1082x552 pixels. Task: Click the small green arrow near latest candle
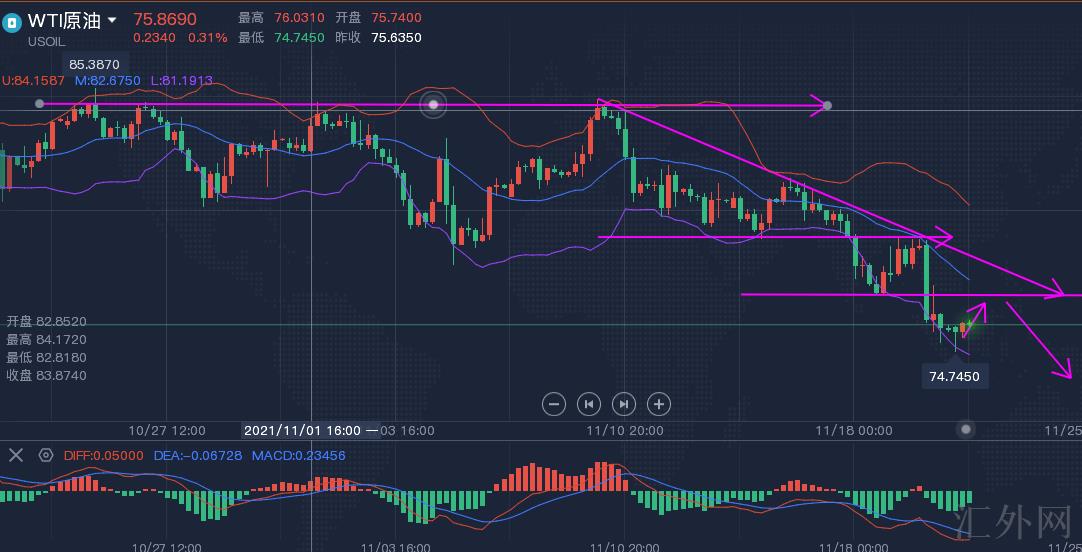click(973, 316)
